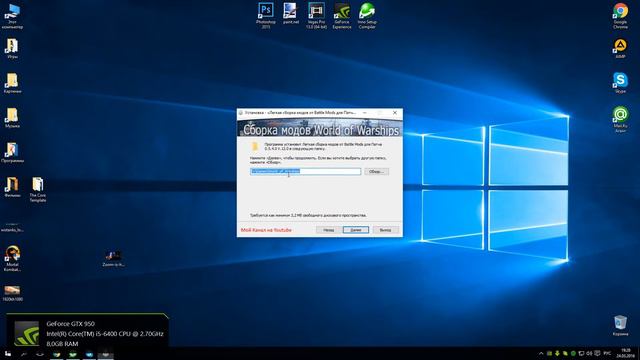
Task: Open the taskbar clock and date
Action: pos(626,353)
